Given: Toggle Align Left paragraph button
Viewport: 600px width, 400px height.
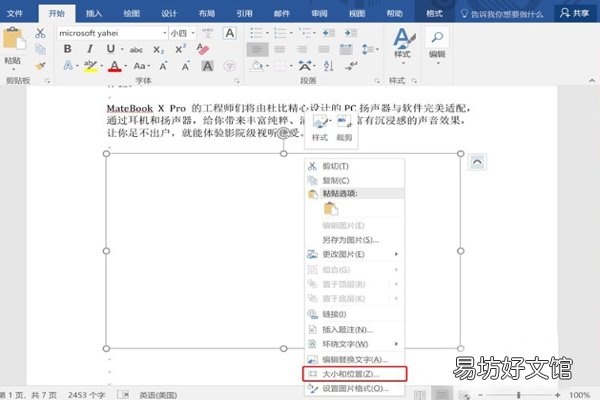Looking at the screenshot, I should [257, 49].
